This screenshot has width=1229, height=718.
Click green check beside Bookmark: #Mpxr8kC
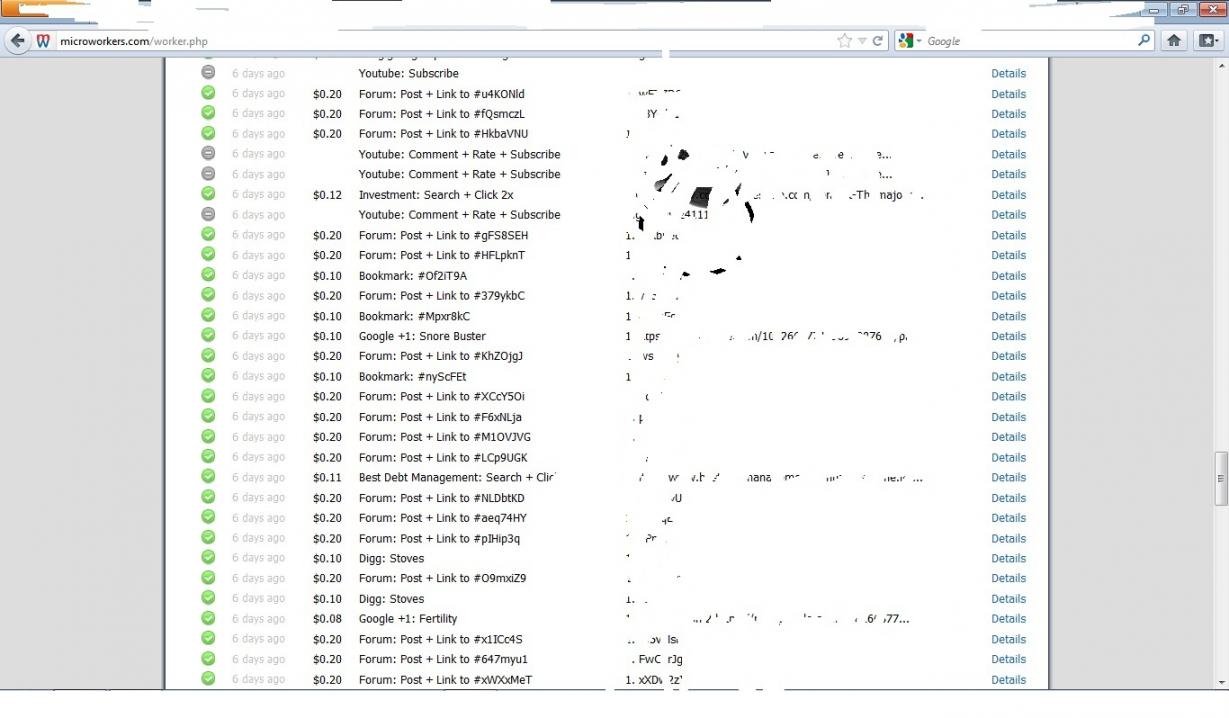pyautogui.click(x=208, y=315)
